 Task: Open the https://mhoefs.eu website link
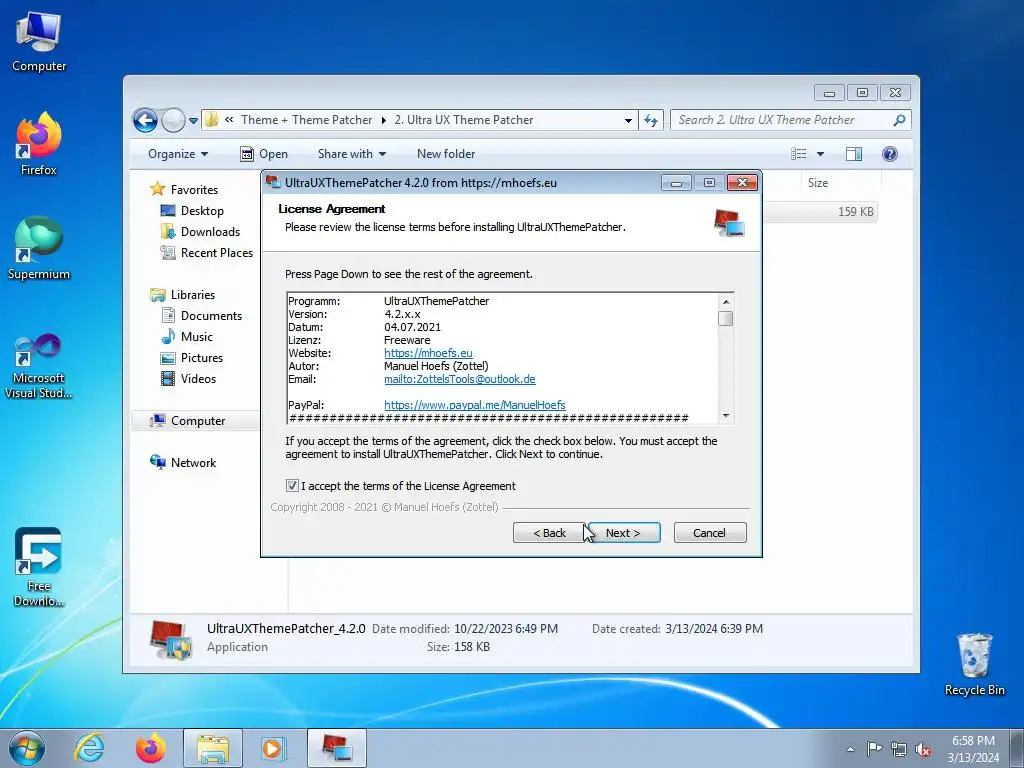click(x=428, y=353)
